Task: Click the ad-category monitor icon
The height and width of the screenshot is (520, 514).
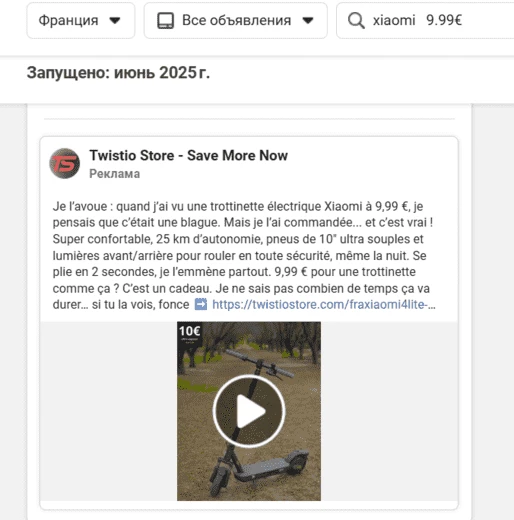Action: click(x=166, y=21)
